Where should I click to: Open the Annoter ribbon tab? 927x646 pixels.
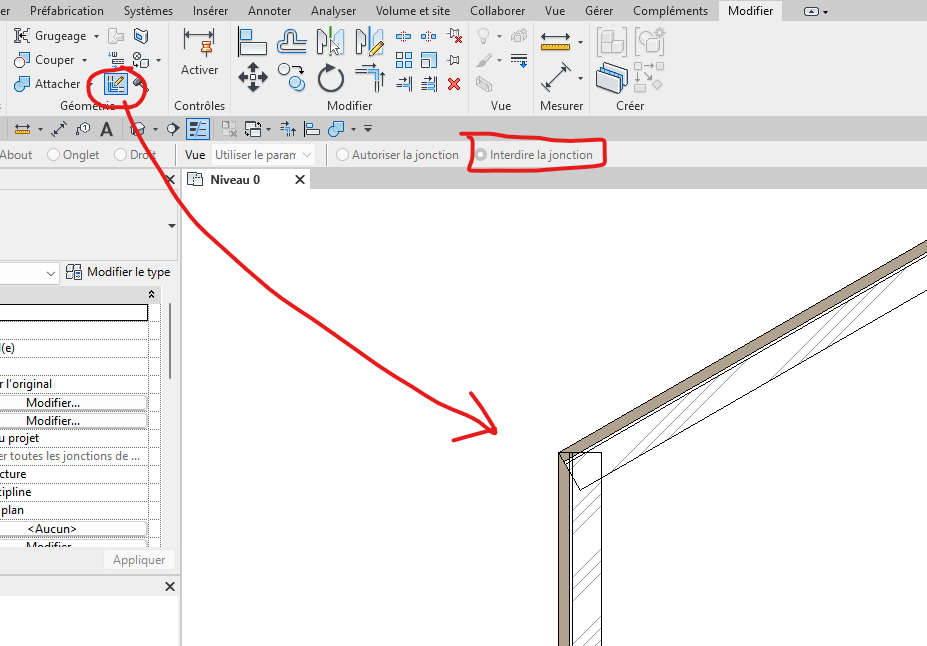270,11
